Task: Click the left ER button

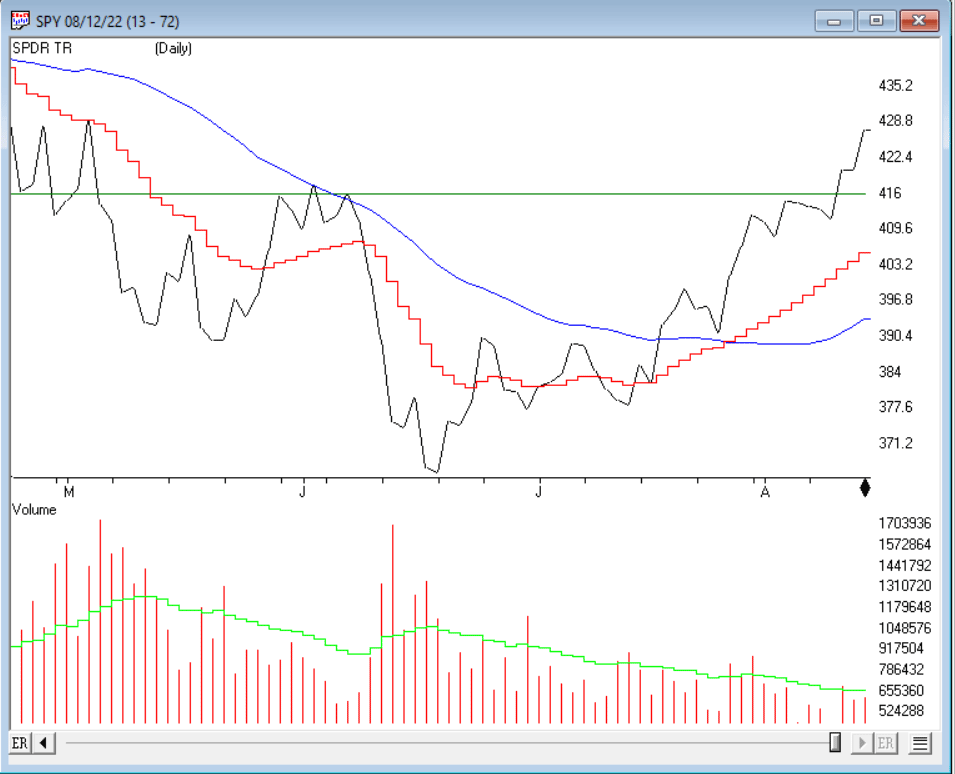Action: pos(19,743)
